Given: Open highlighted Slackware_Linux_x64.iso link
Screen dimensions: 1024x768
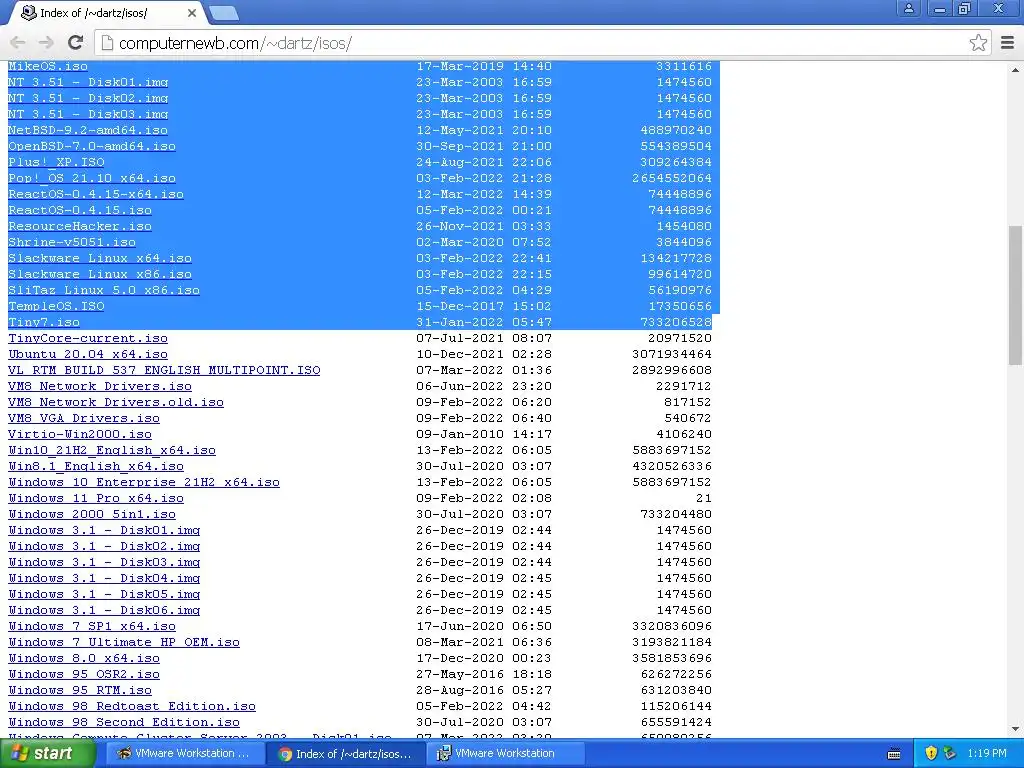Looking at the screenshot, I should pyautogui.click(x=100, y=258).
